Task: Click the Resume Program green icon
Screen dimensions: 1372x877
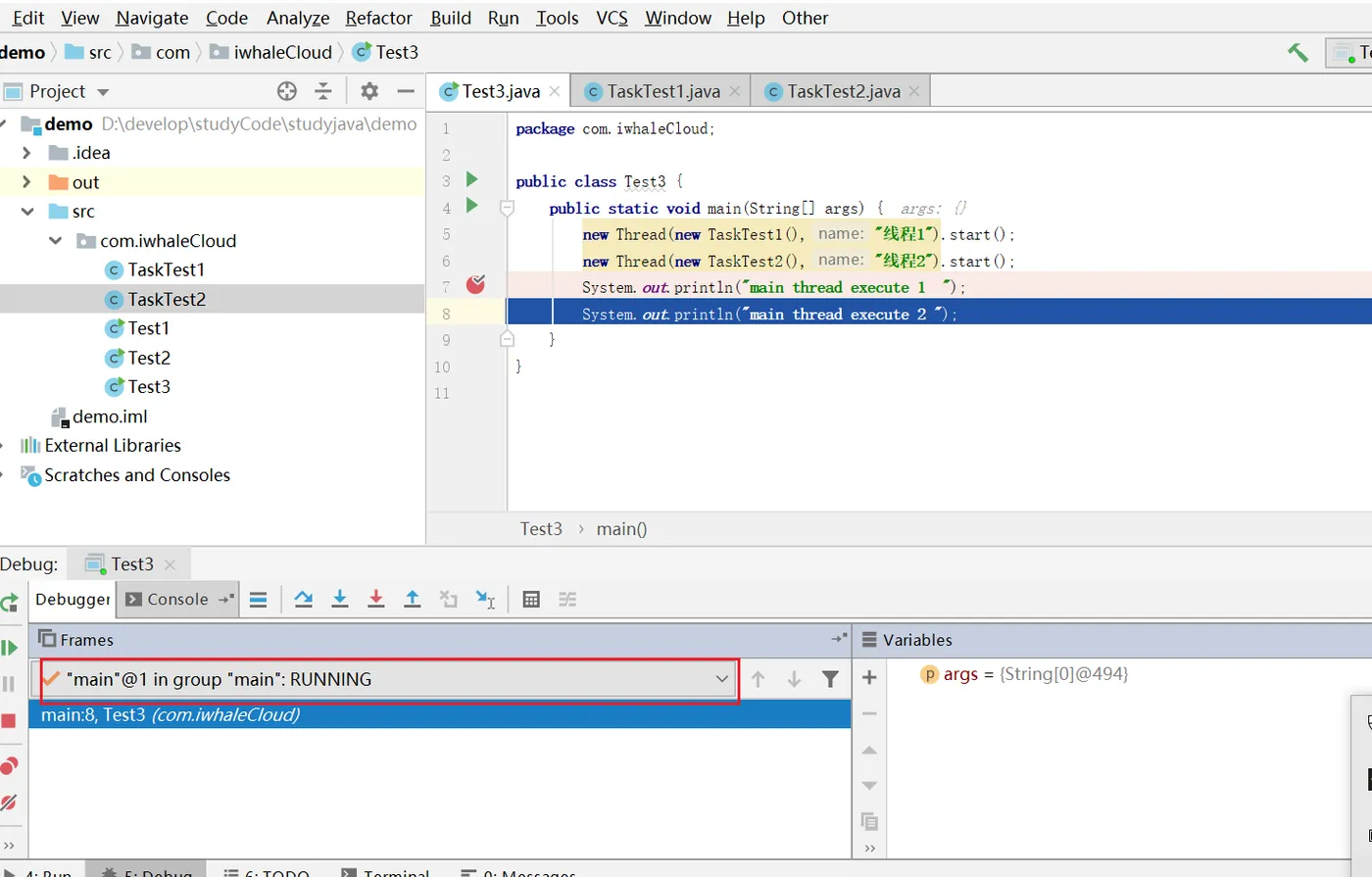Action: [x=10, y=648]
